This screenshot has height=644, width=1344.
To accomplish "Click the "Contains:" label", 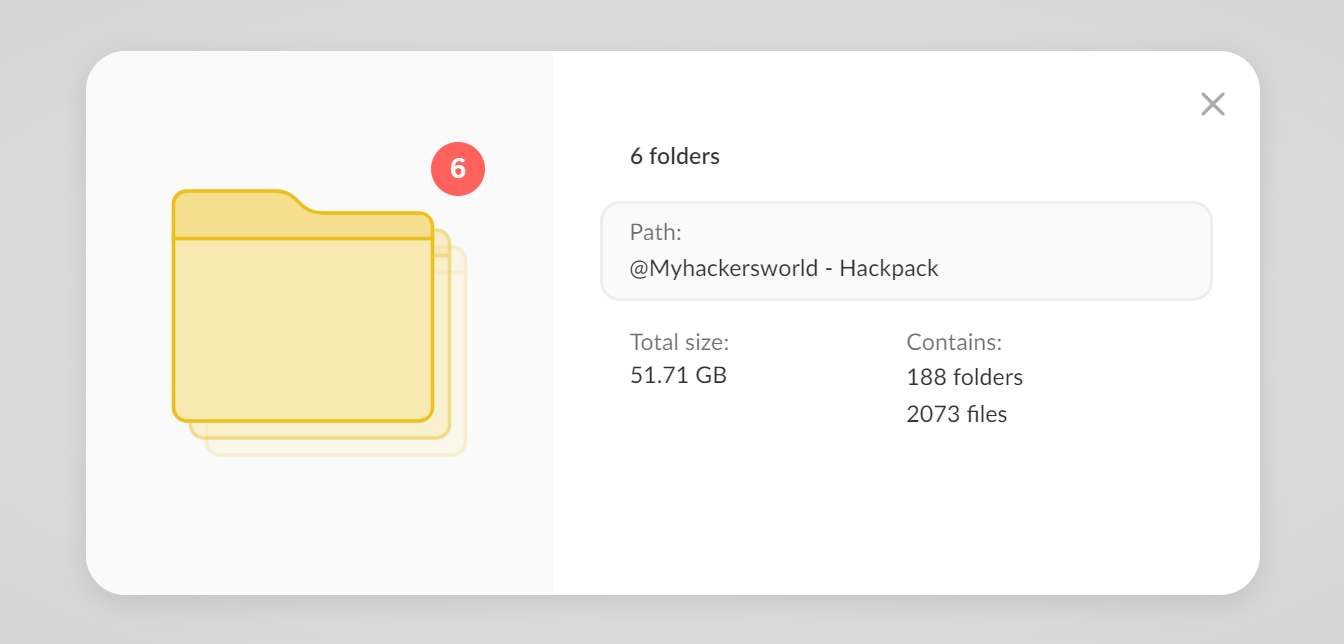I will 953,342.
